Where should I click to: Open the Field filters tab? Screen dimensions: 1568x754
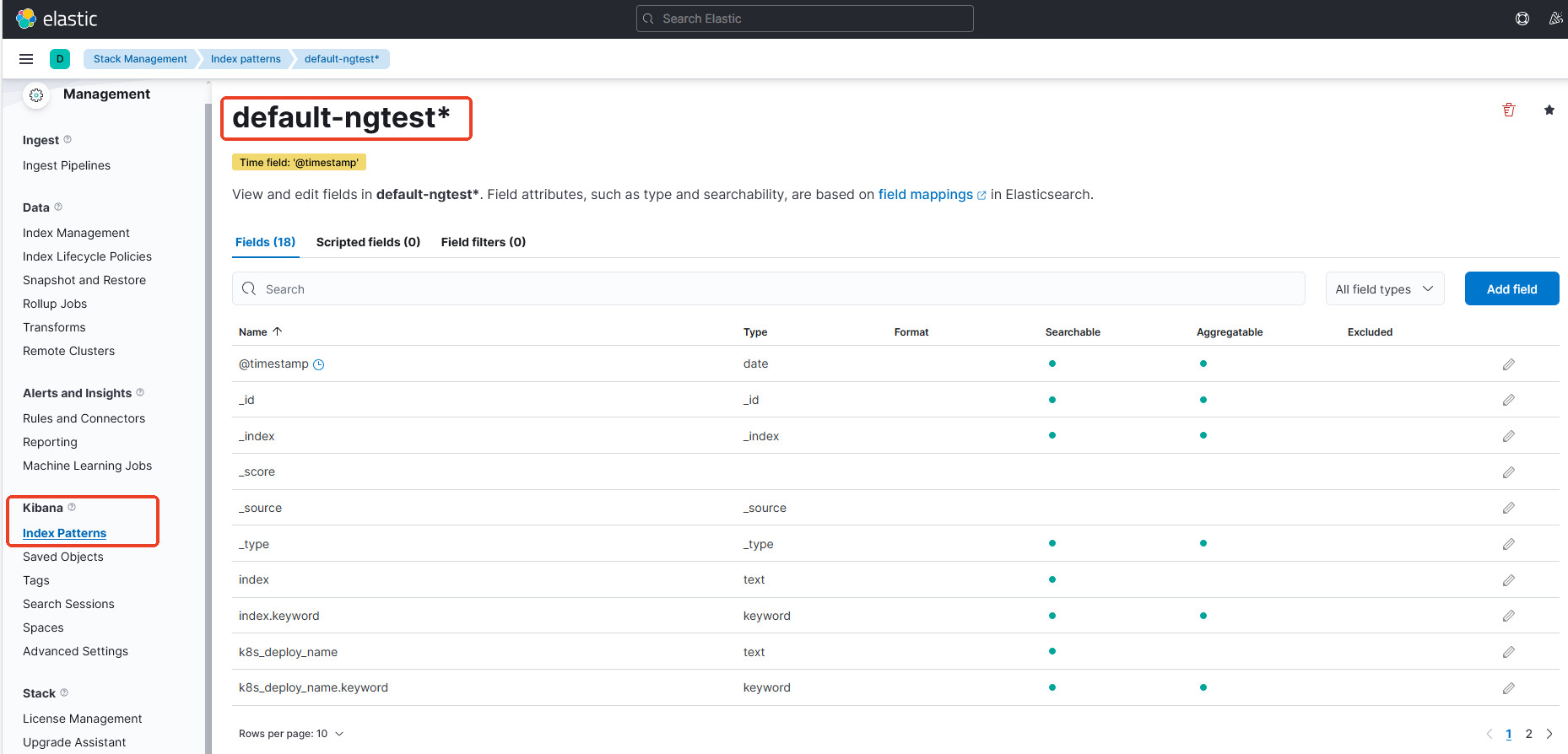pyautogui.click(x=483, y=242)
